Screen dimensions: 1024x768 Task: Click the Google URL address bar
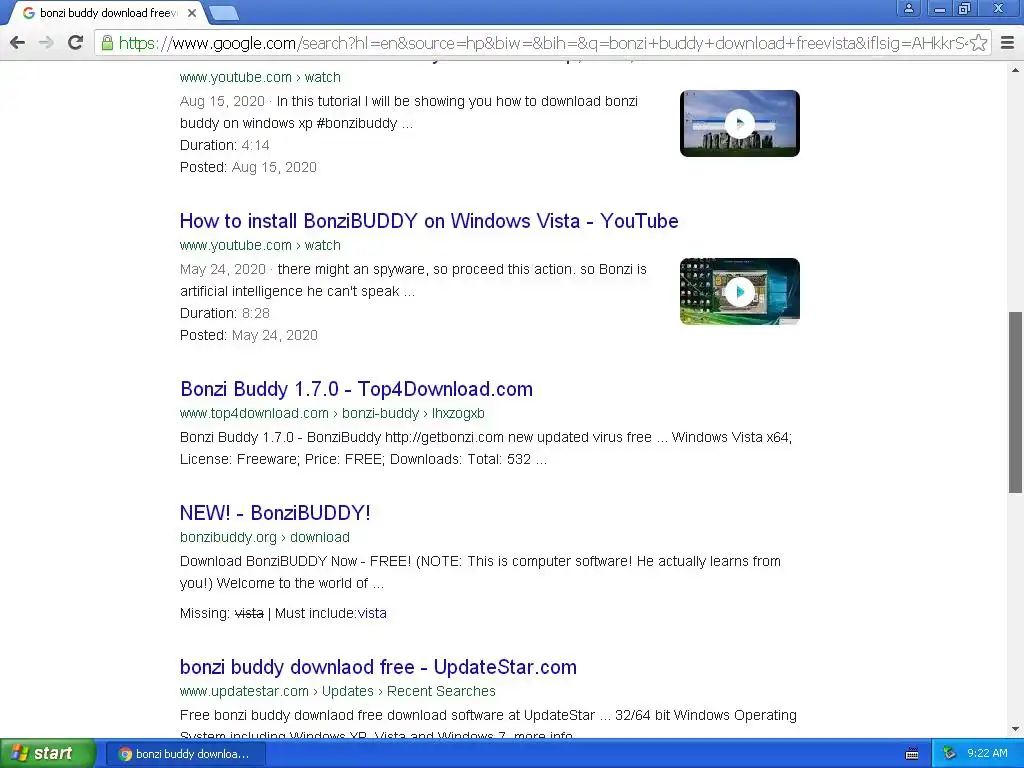pos(542,43)
